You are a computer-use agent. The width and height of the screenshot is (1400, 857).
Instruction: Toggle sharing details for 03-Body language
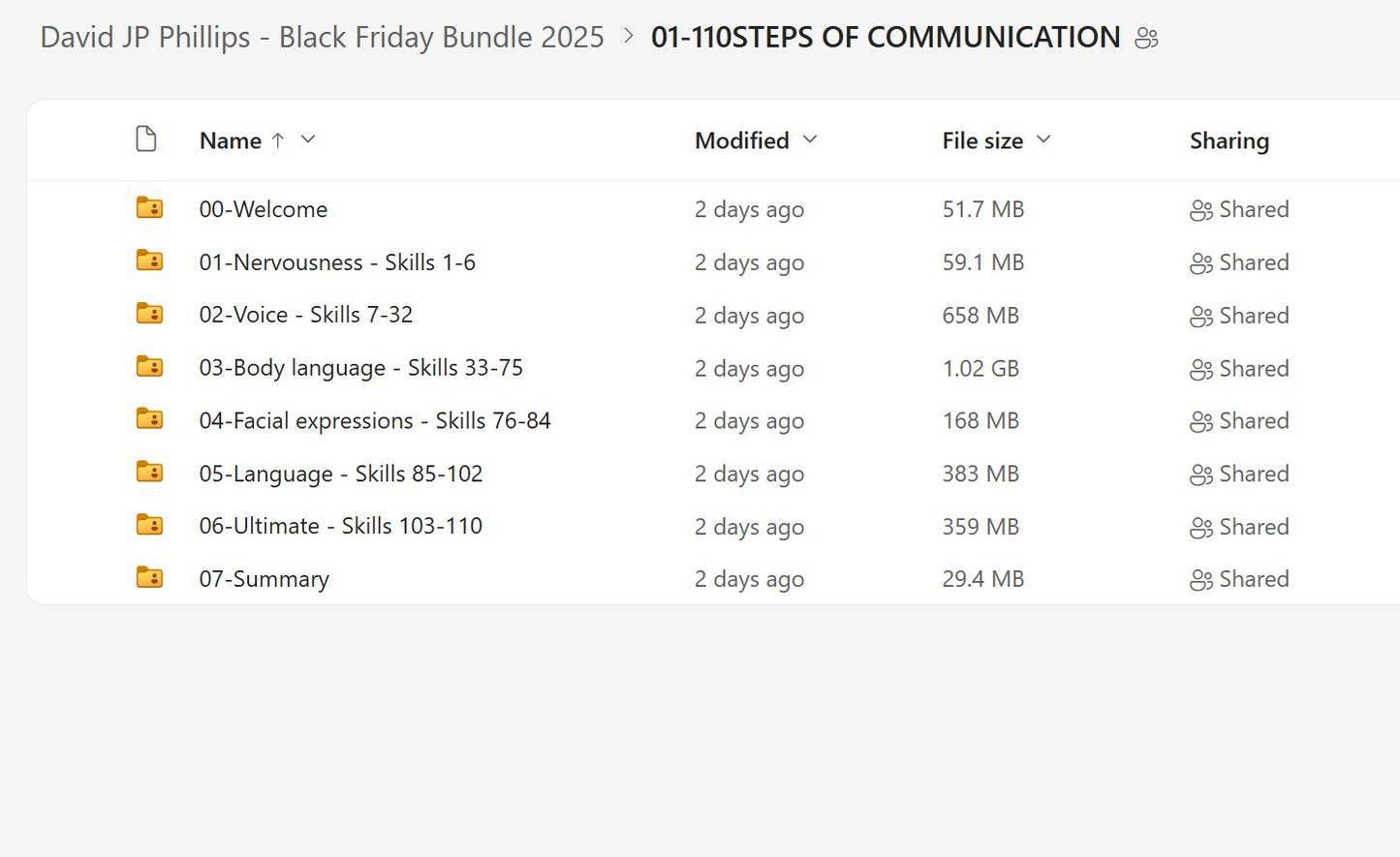1201,368
